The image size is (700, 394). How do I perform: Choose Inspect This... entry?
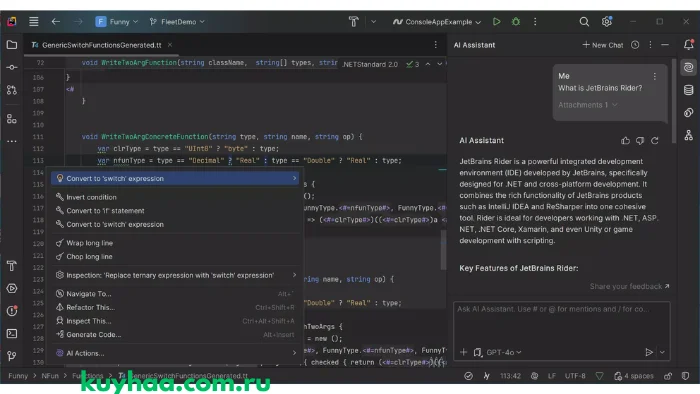(x=175, y=321)
